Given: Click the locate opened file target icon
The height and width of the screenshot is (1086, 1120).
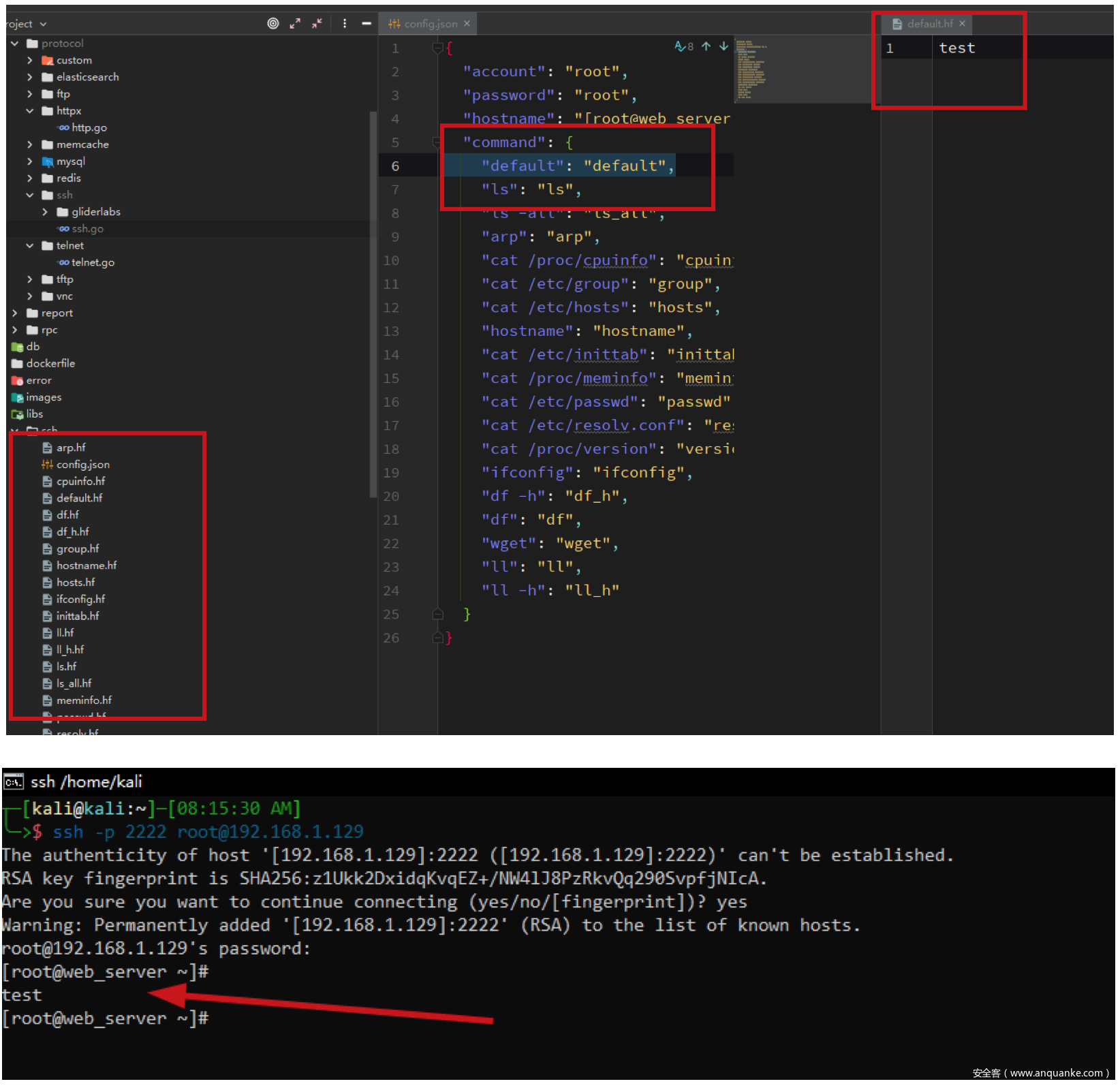Looking at the screenshot, I should 273,24.
